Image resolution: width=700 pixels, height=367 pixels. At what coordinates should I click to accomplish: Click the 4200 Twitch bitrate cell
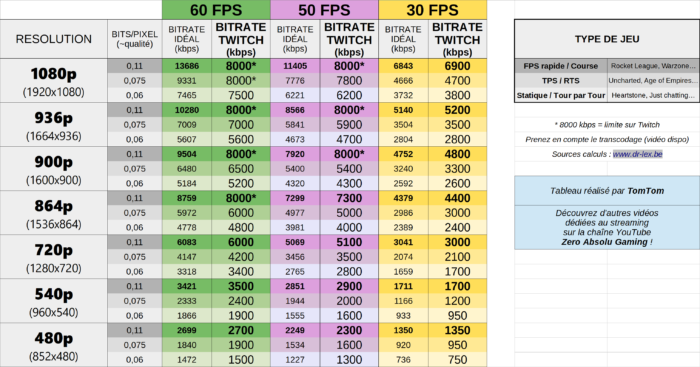point(241,257)
